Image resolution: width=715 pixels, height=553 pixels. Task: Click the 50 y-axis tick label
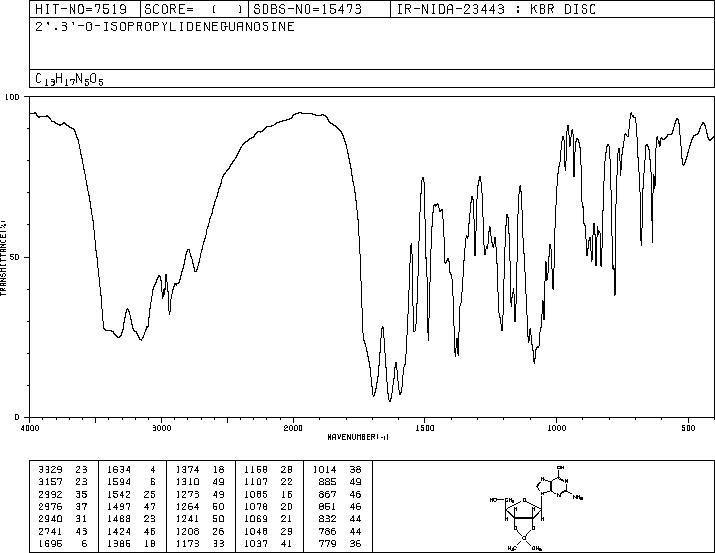[15, 257]
